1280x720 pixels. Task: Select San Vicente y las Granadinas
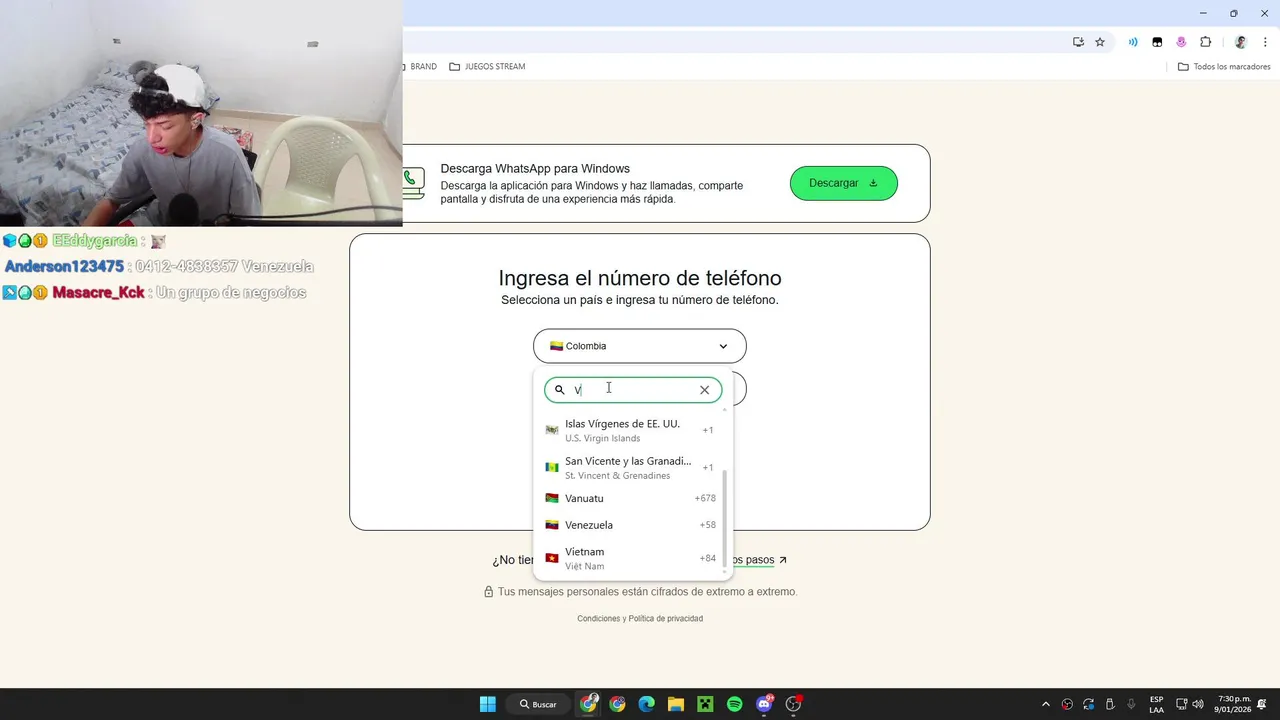click(x=632, y=467)
